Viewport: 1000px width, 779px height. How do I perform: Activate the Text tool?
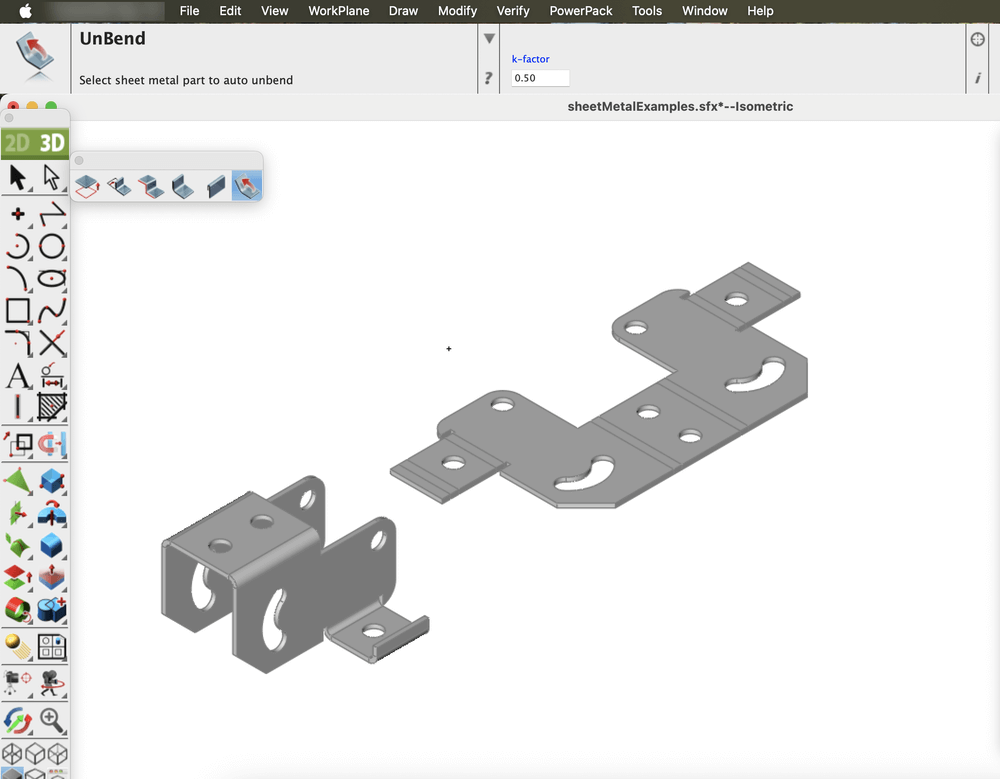(x=18, y=377)
